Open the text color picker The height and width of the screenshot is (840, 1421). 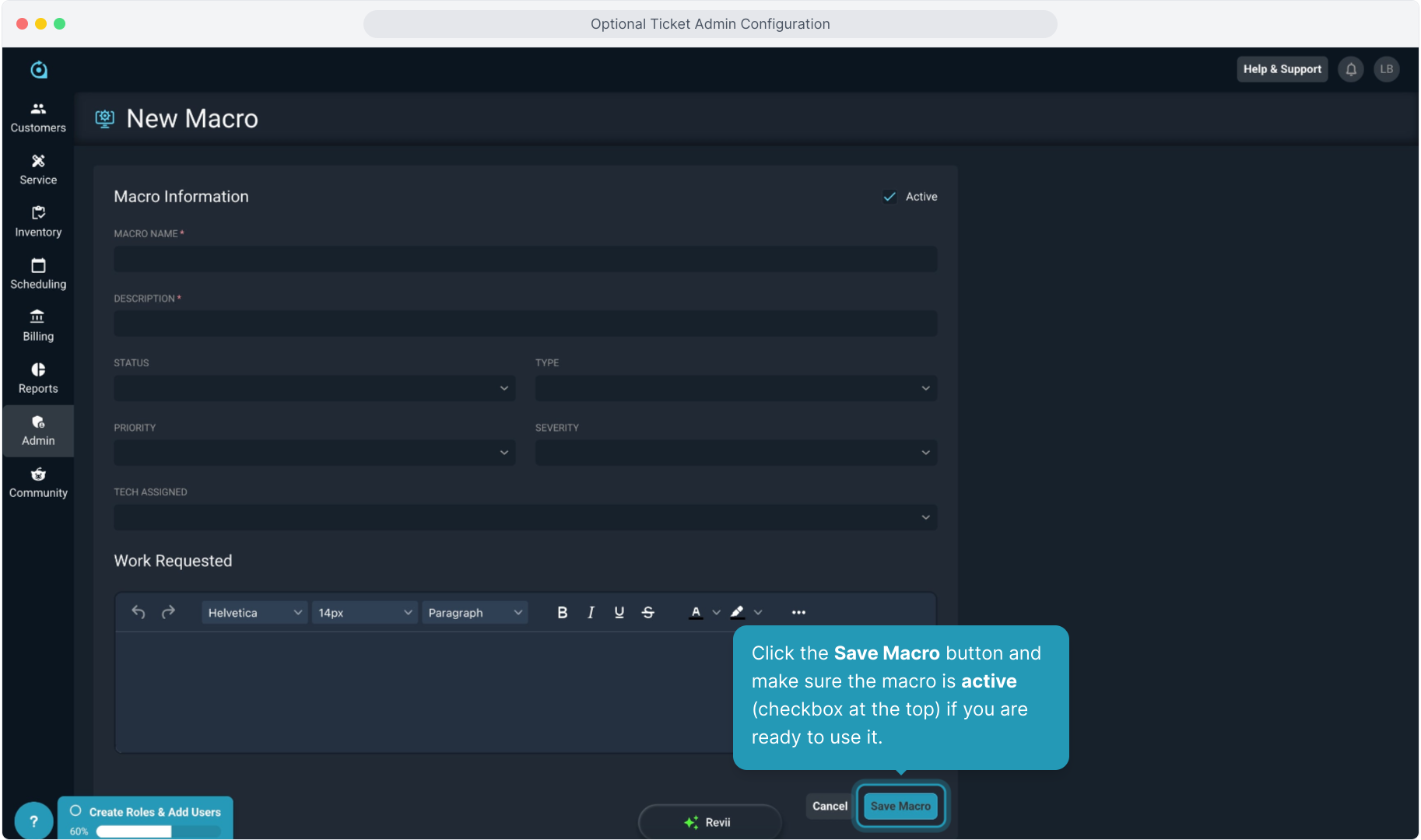[716, 613]
